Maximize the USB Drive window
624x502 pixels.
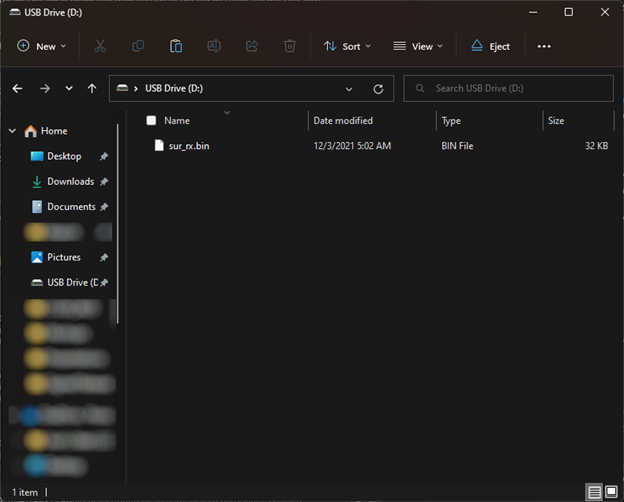click(569, 12)
